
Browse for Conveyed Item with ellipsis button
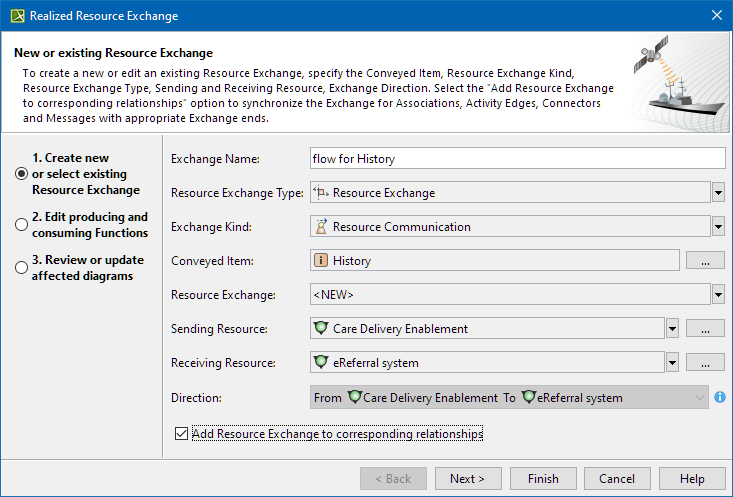click(x=704, y=261)
